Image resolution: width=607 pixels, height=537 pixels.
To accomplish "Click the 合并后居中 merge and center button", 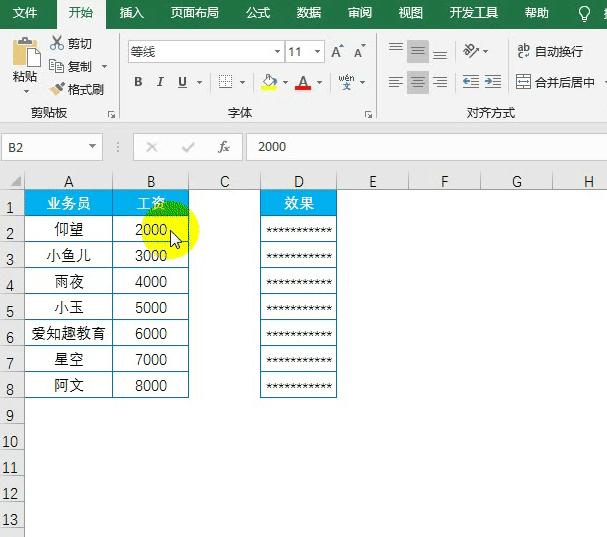I will [x=555, y=82].
